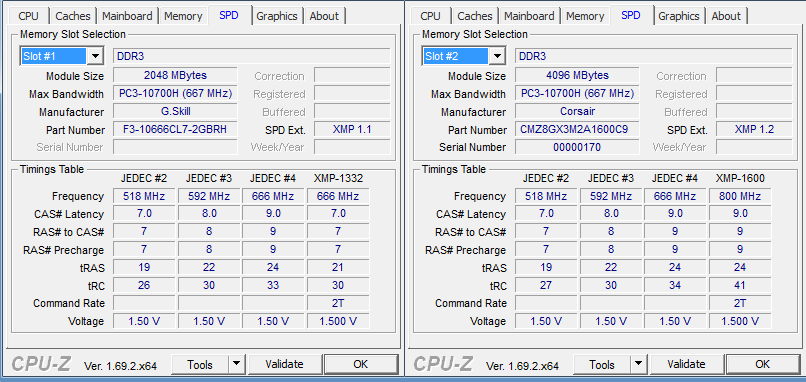Open Tools dropdown arrow in left window
The height and width of the screenshot is (382, 806).
(x=236, y=365)
